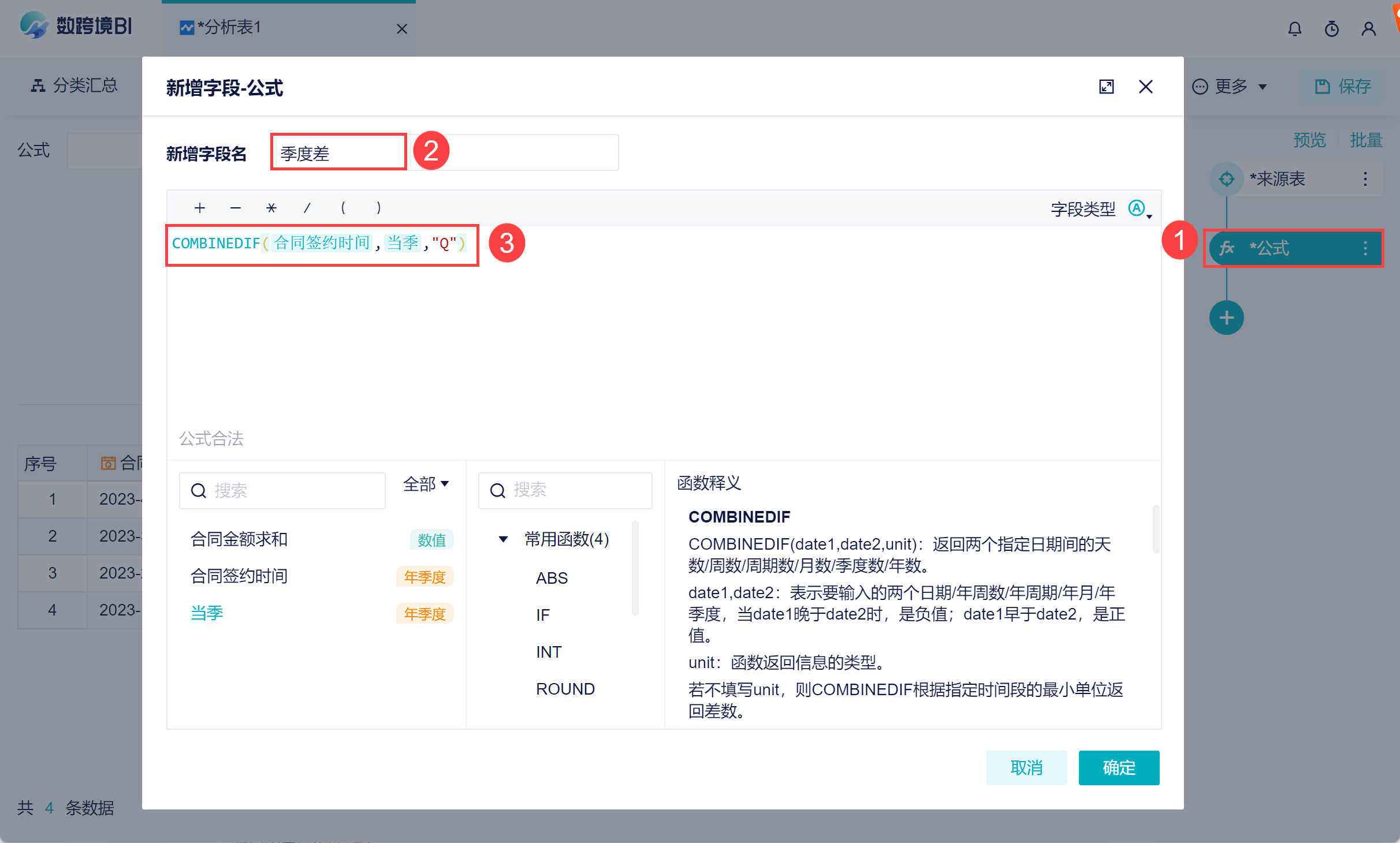Click the teal add-step plus button
This screenshot has width=1400, height=843.
point(1226,318)
